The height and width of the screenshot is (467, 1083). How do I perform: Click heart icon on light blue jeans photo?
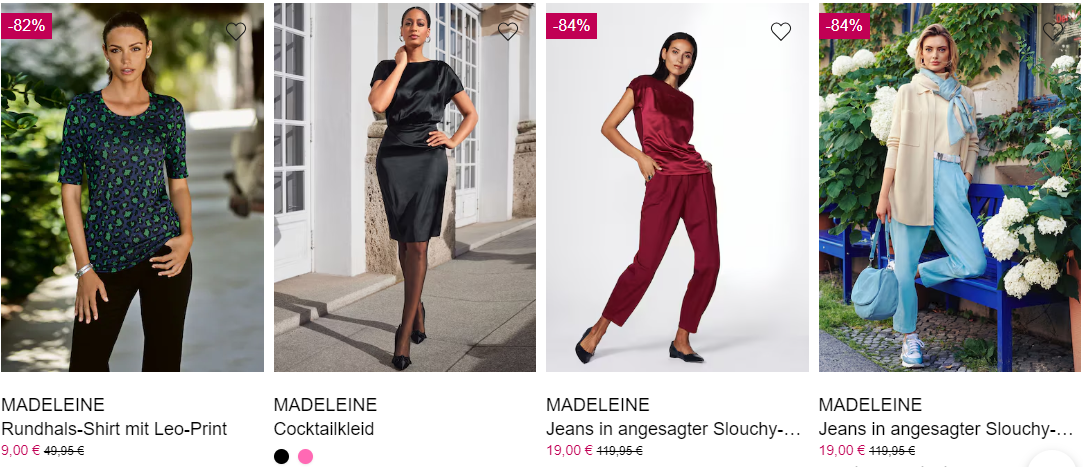coord(1053,31)
